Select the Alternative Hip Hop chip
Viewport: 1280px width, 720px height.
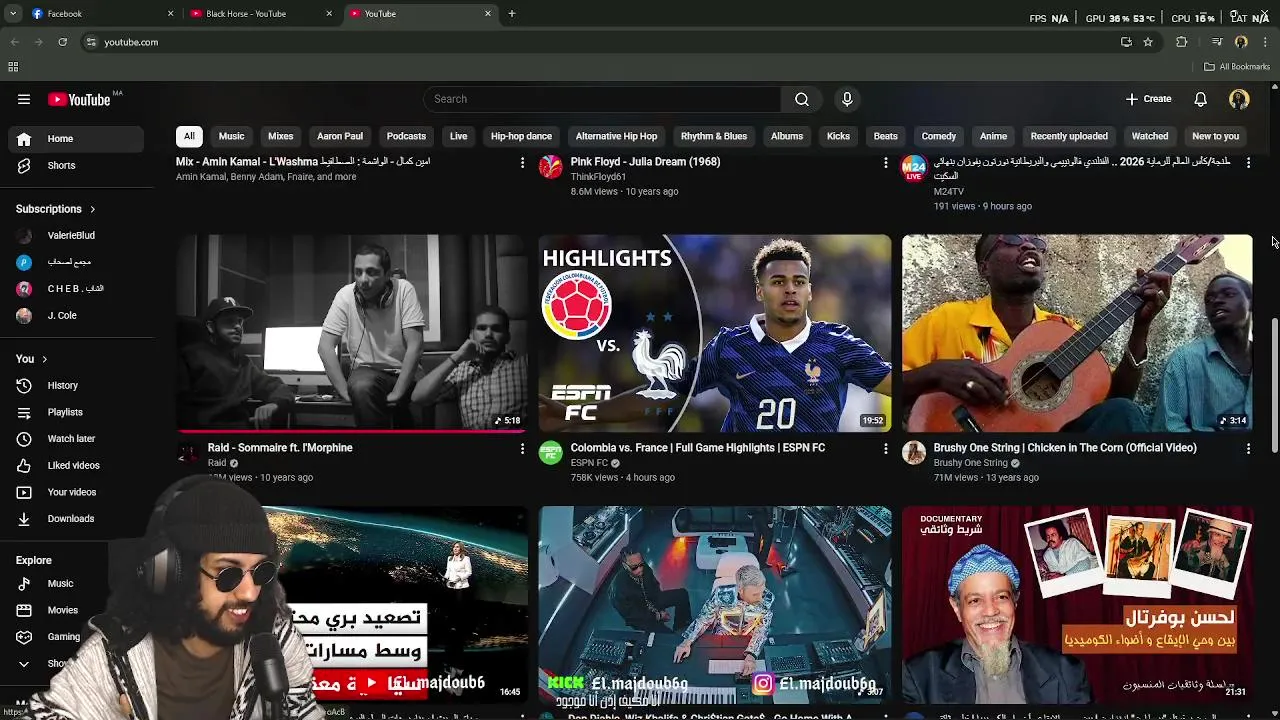616,136
